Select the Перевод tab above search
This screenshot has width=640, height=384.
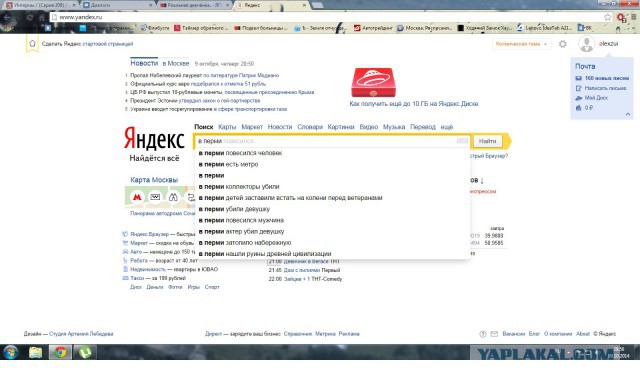pyautogui.click(x=423, y=127)
